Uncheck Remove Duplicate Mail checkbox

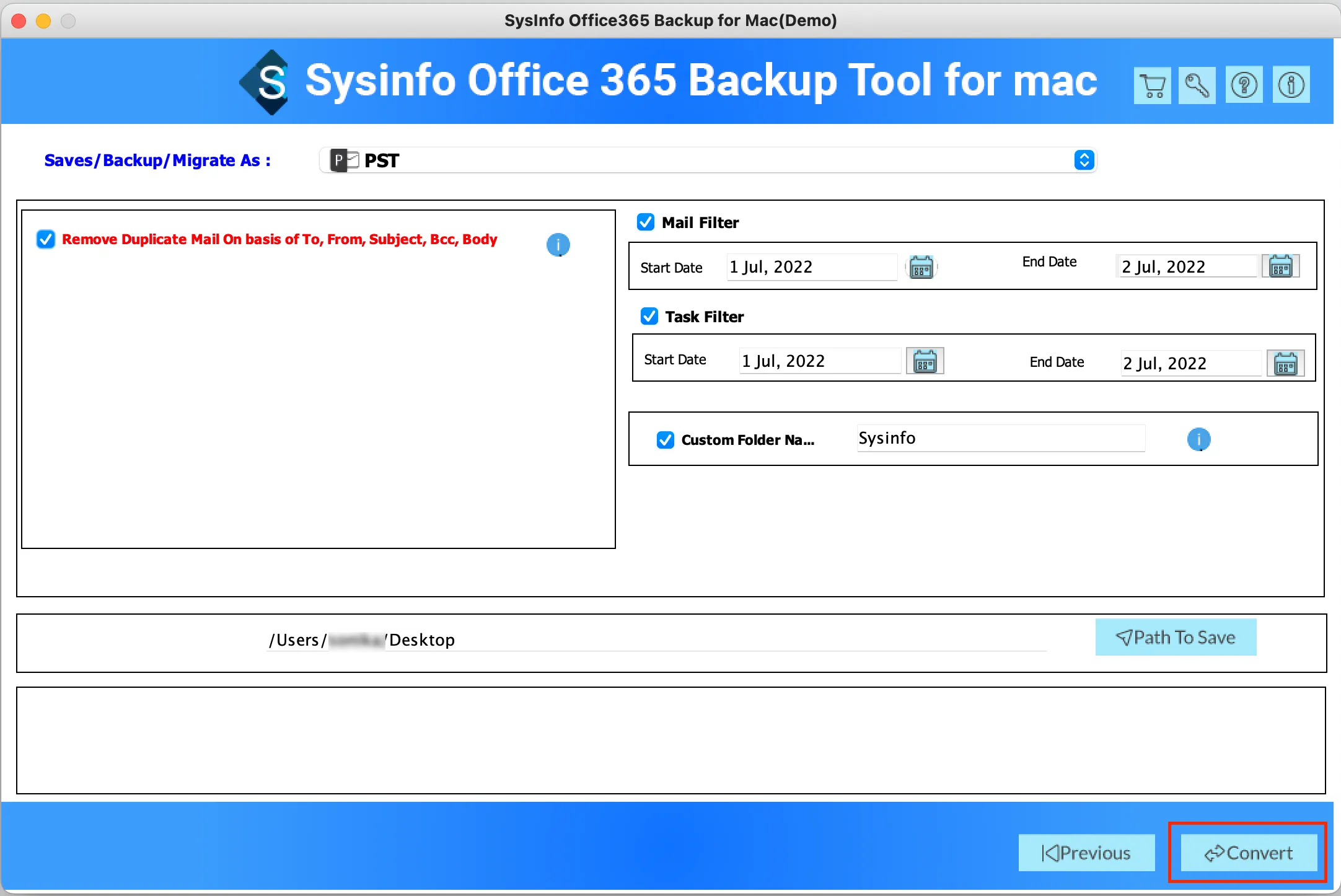click(x=46, y=239)
